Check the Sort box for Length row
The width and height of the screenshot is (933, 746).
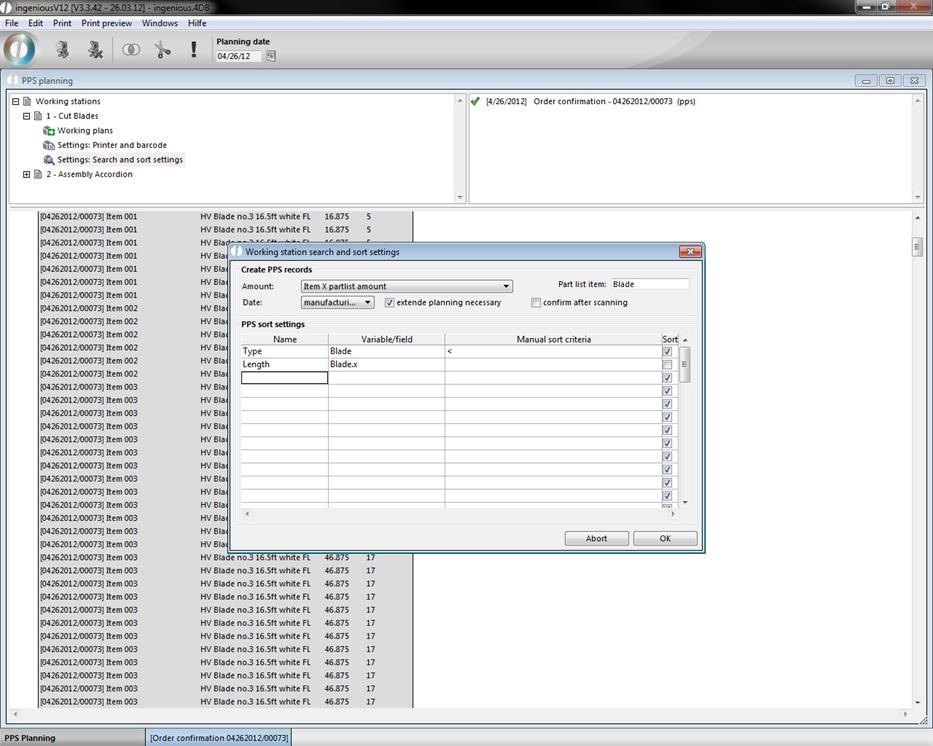667,365
